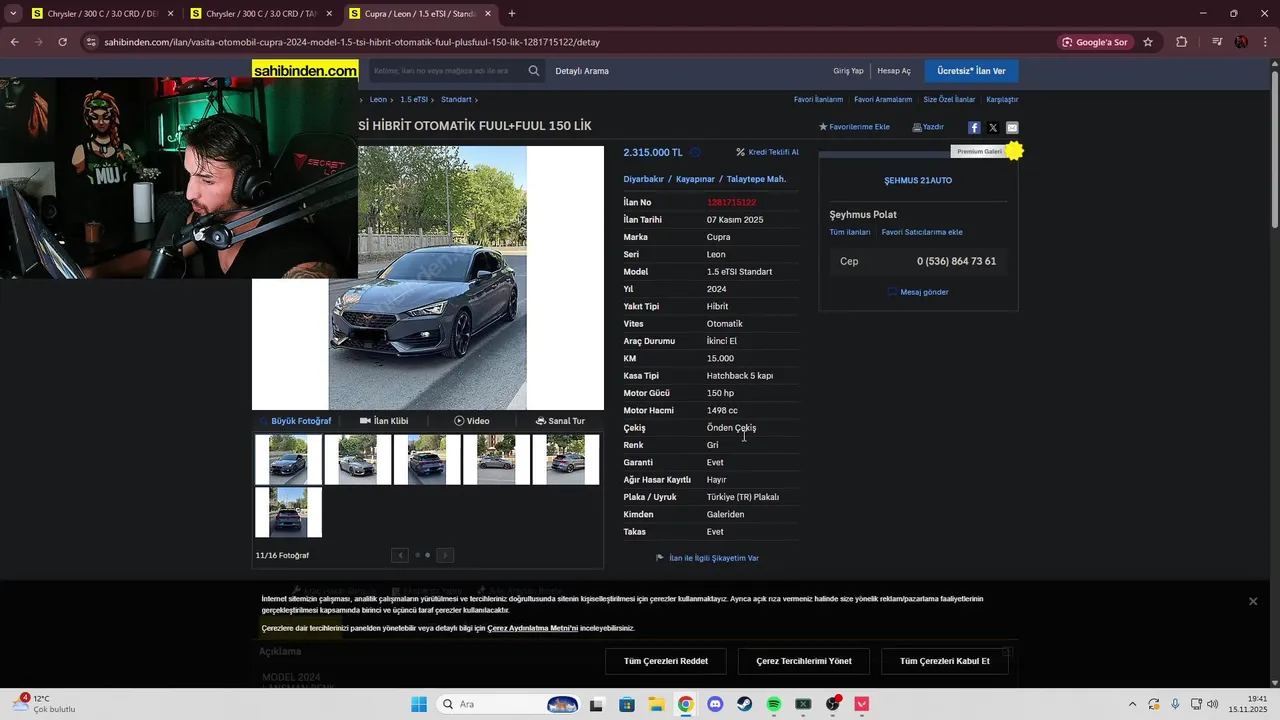Screen dimensions: 1280x720
Task: Click the microphone icon in system tray
Action: [1175, 704]
